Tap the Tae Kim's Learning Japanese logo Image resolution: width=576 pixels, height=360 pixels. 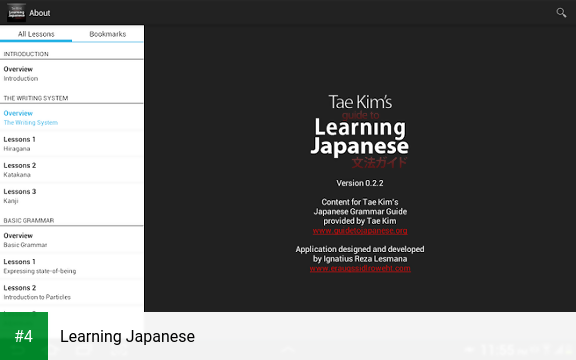coord(360,131)
